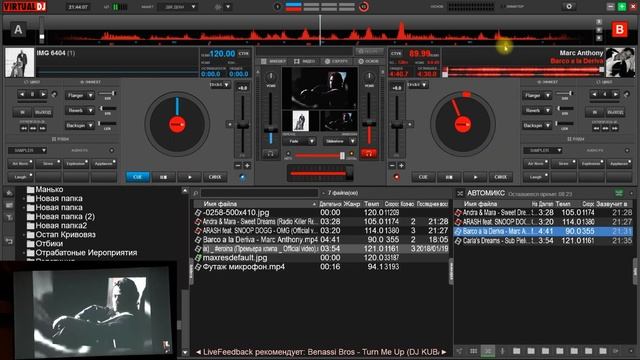This screenshot has width=640, height=360.
Task: Step right deck loop length back
Action: [x=595, y=94]
